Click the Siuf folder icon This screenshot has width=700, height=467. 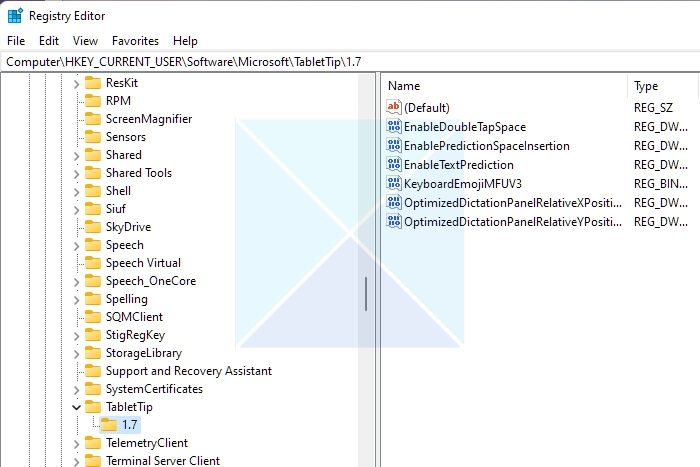(x=93, y=208)
